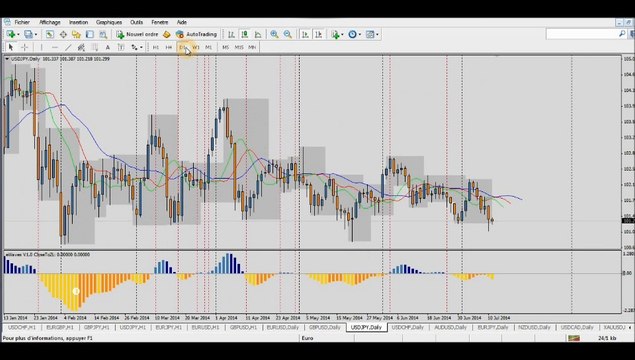Switch the chart to H4 timeframe
The width and height of the screenshot is (635, 360).
[x=169, y=47]
